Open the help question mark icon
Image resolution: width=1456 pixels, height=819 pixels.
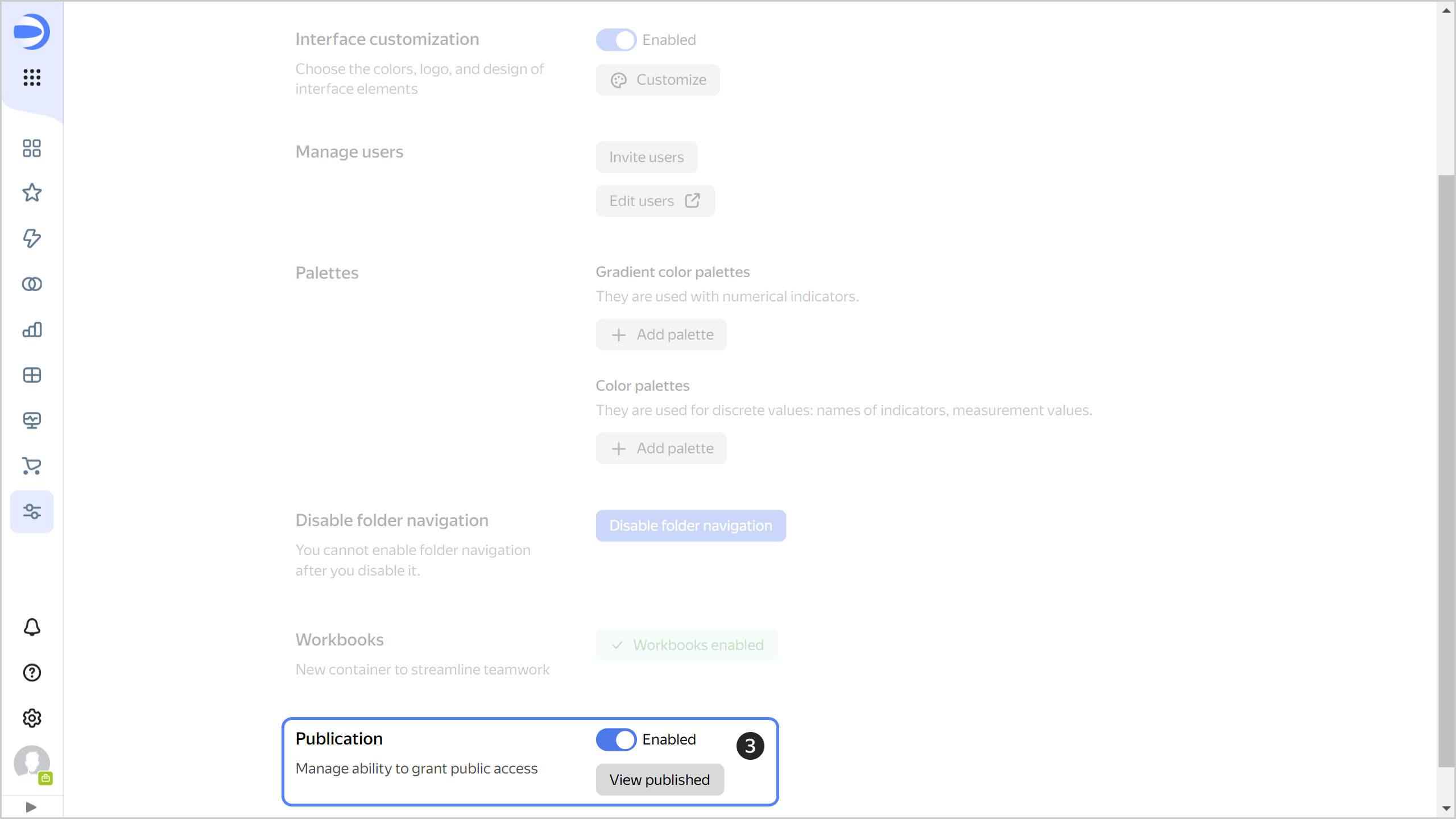pos(32,673)
